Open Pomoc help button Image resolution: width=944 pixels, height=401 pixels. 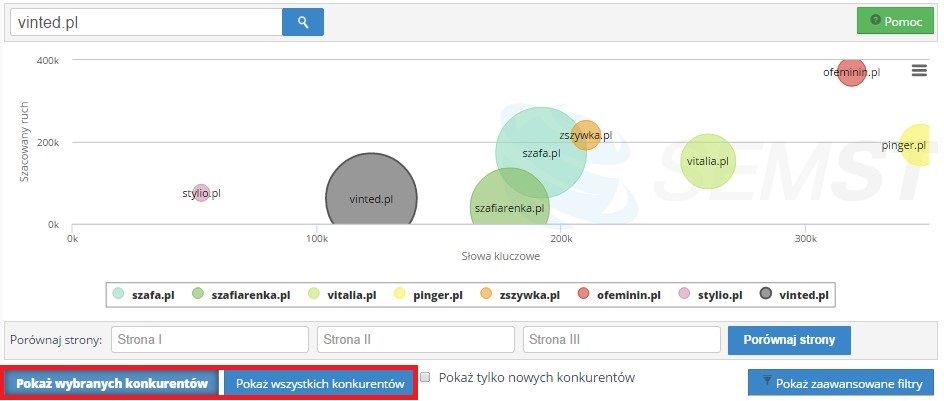pos(896,22)
